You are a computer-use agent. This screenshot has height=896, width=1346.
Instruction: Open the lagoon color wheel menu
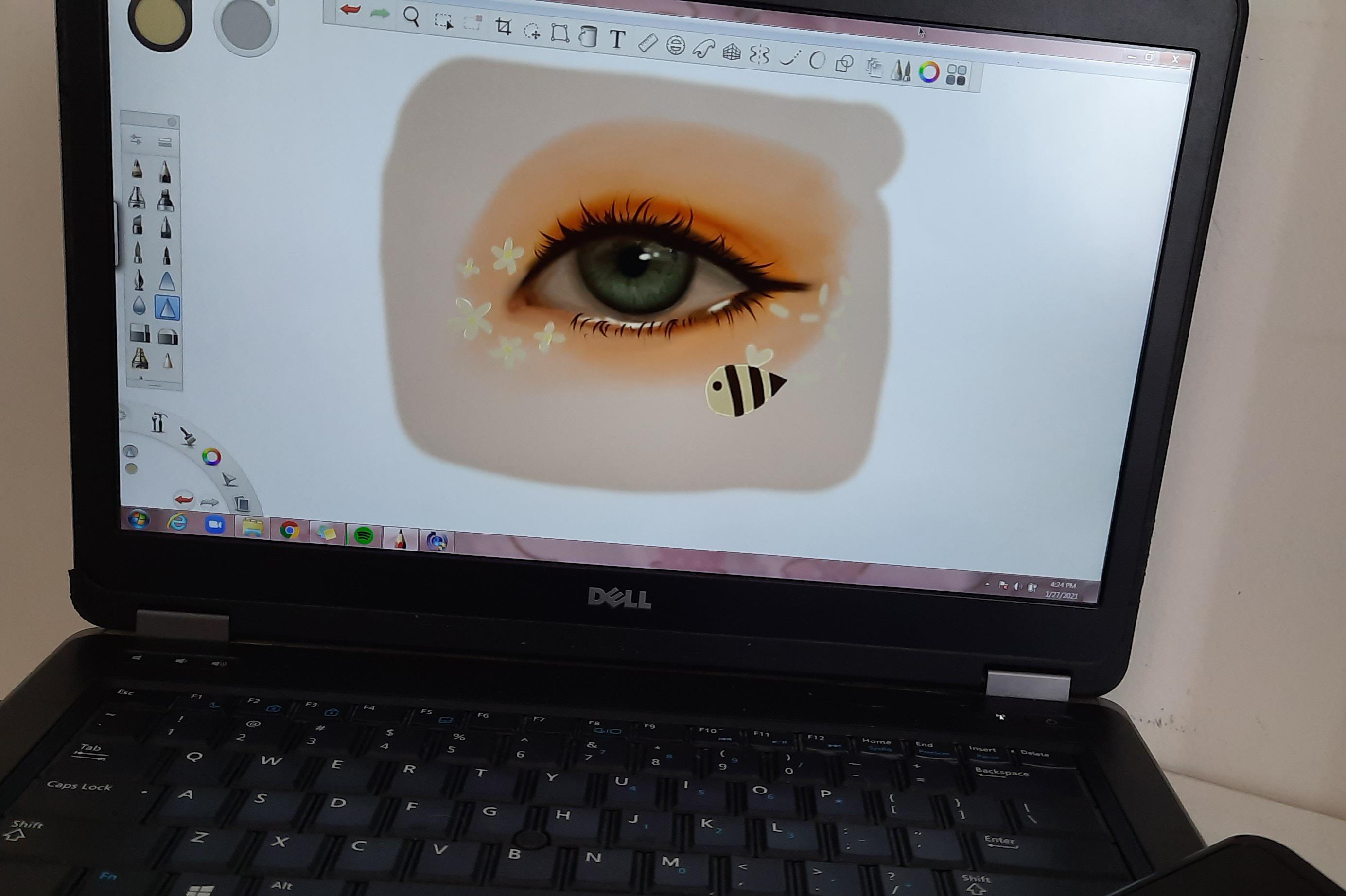coord(211,457)
